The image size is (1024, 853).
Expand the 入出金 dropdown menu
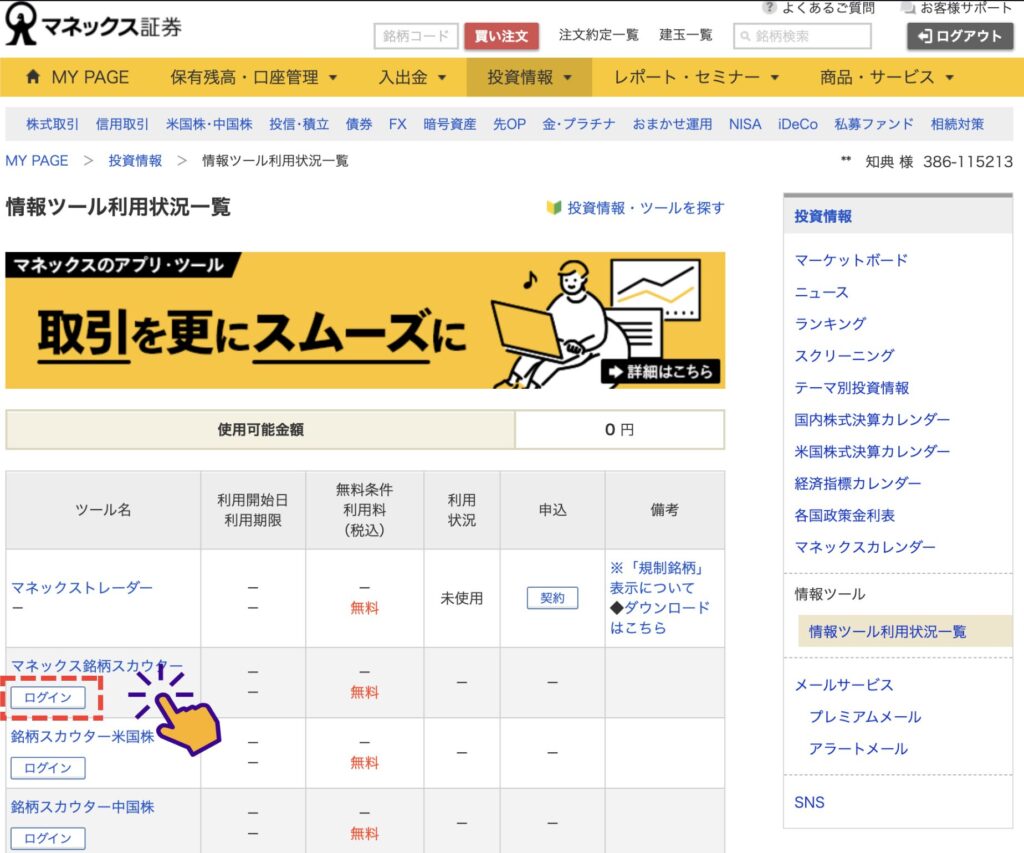(x=412, y=77)
